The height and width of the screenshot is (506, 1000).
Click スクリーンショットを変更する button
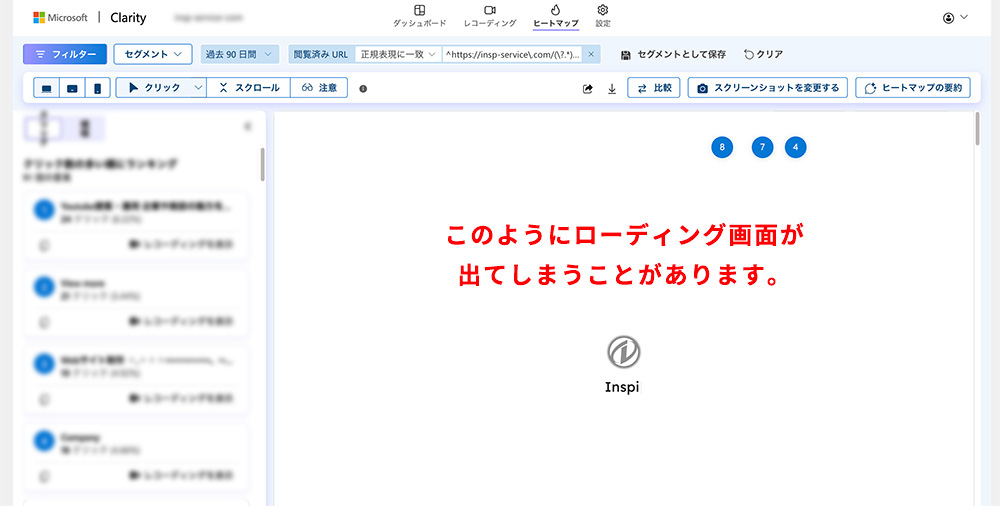click(x=768, y=88)
